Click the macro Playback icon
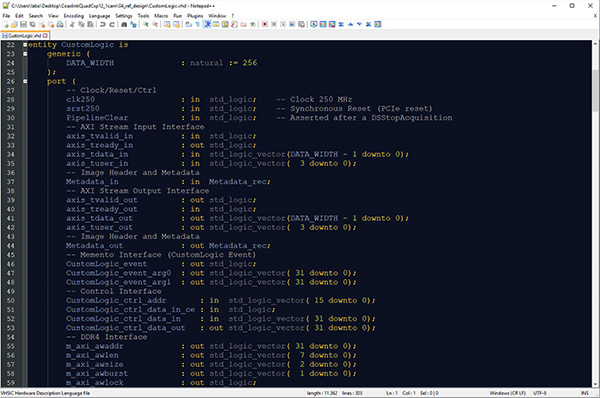Viewport: 600px width, 398px height. (x=283, y=24)
